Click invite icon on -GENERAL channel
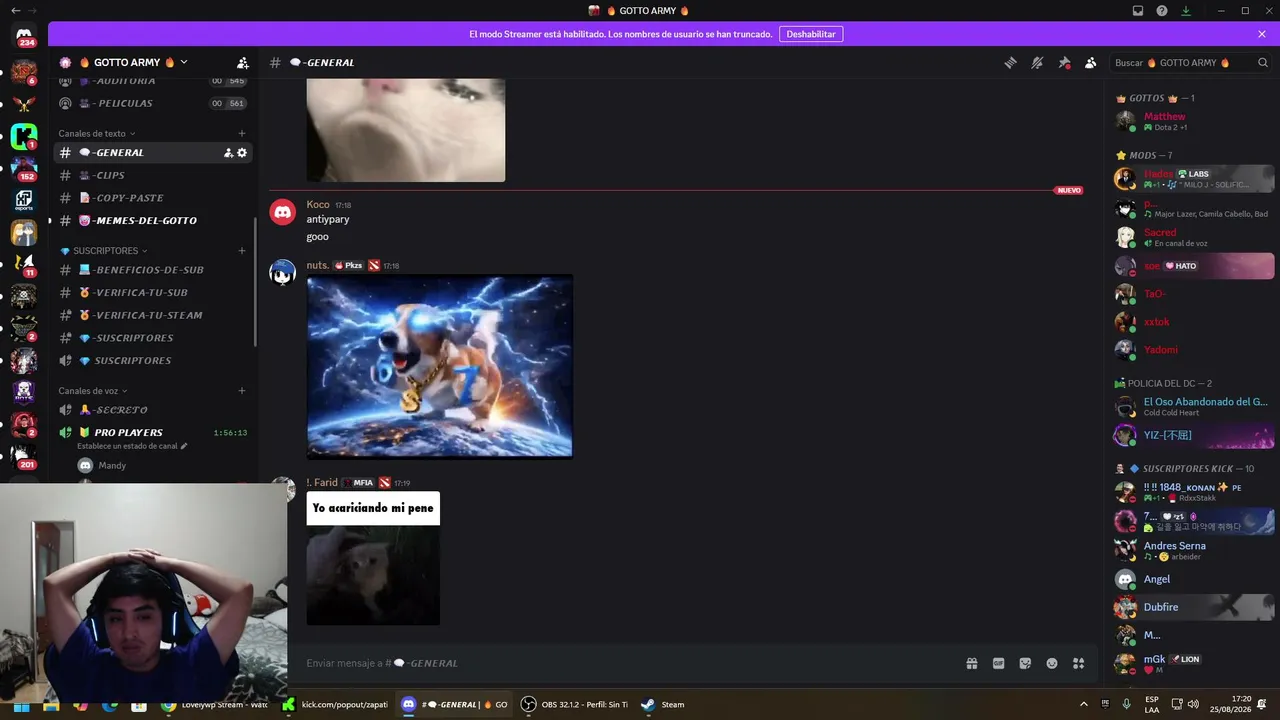 (228, 153)
